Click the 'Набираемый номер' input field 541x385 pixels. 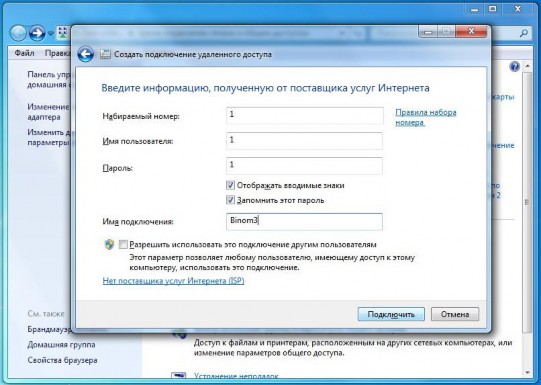(305, 116)
